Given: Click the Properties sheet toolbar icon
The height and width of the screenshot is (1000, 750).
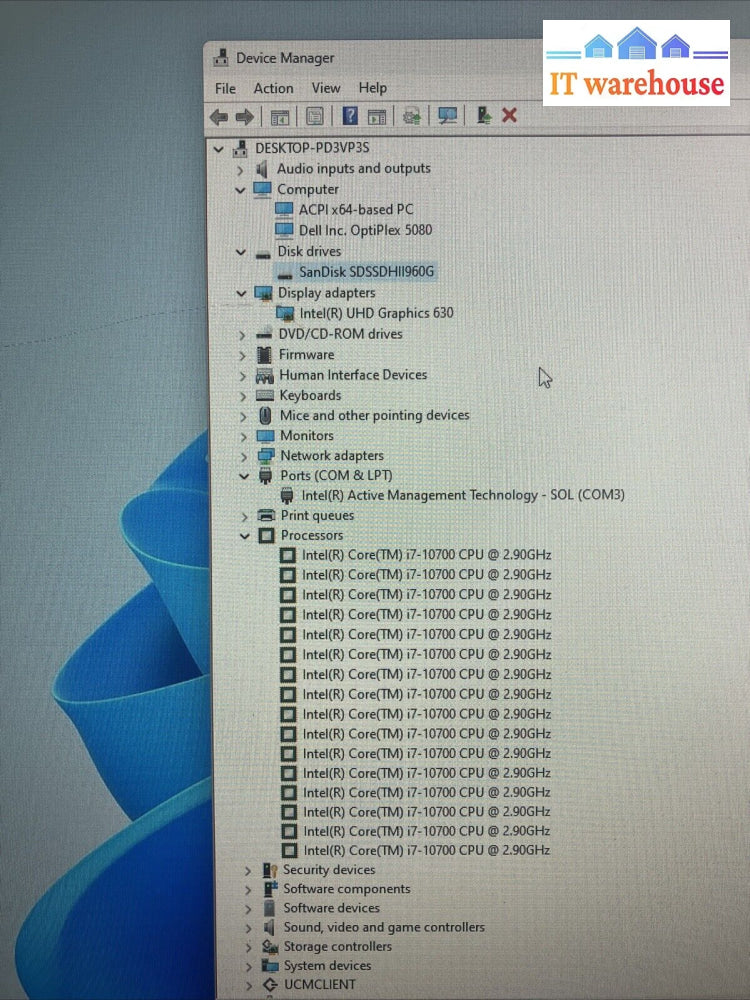Looking at the screenshot, I should click(x=315, y=117).
